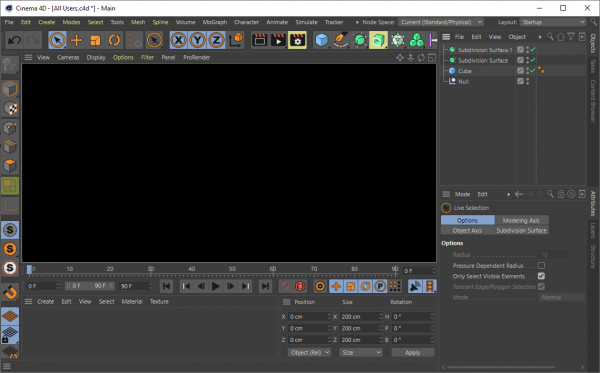Select Points mode icon
The image size is (600, 373).
click(10, 128)
